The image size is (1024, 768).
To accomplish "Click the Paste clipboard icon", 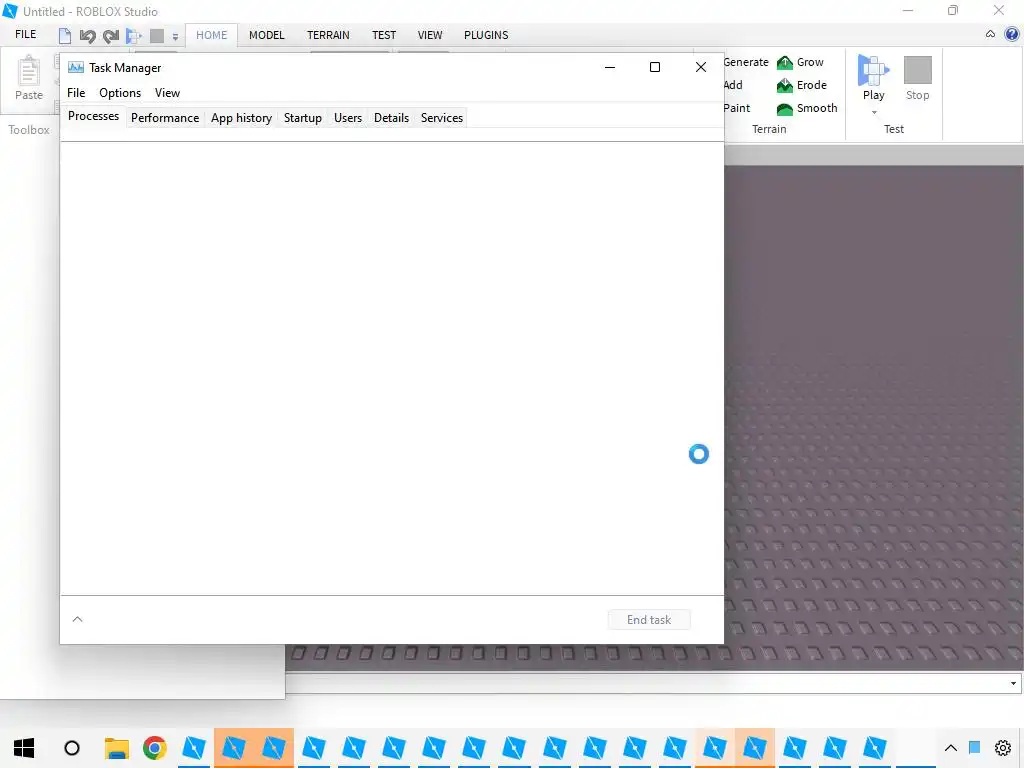I will click(29, 71).
